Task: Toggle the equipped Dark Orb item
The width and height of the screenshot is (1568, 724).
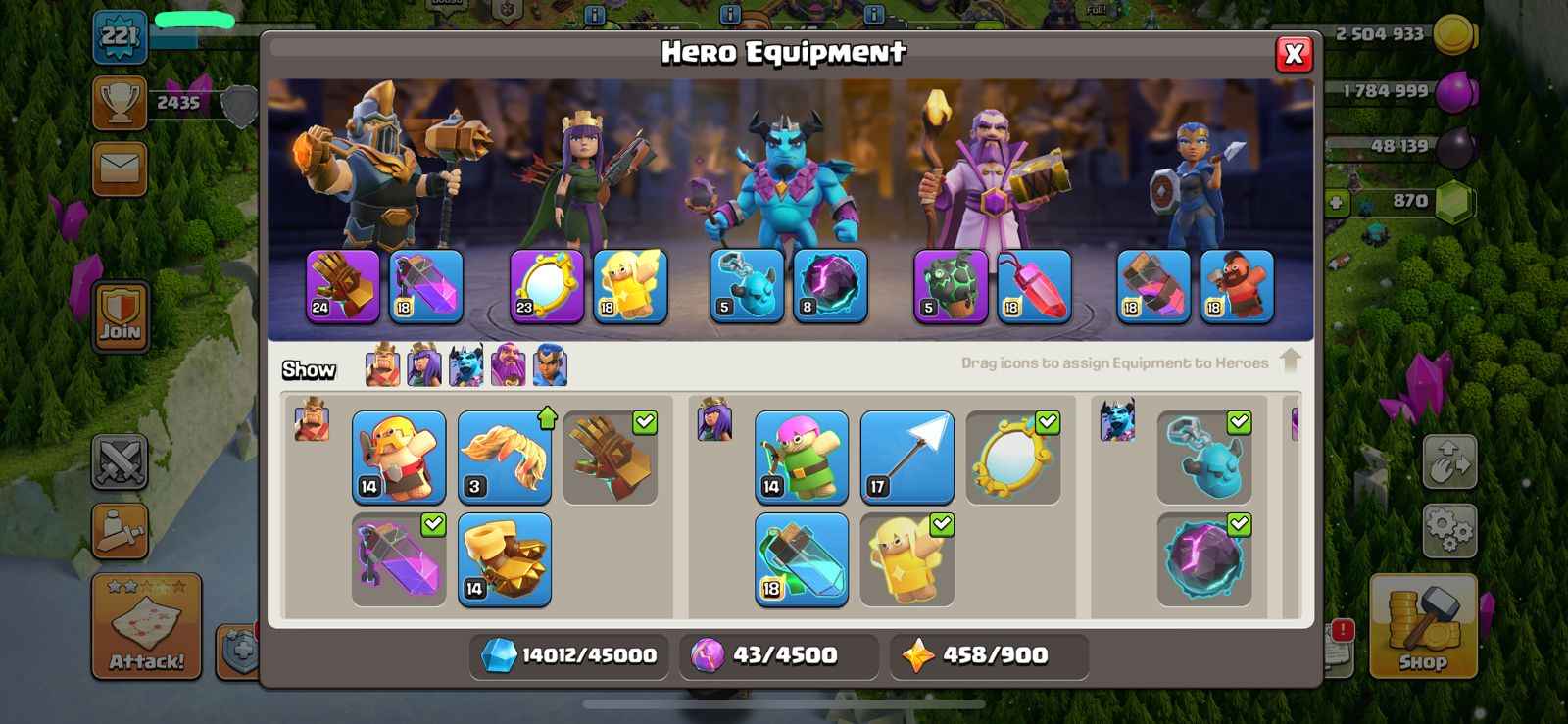Action: pos(1204,559)
